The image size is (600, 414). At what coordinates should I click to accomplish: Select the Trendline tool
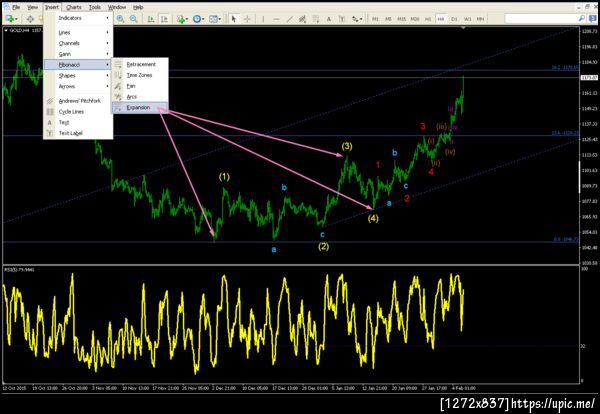click(290, 19)
